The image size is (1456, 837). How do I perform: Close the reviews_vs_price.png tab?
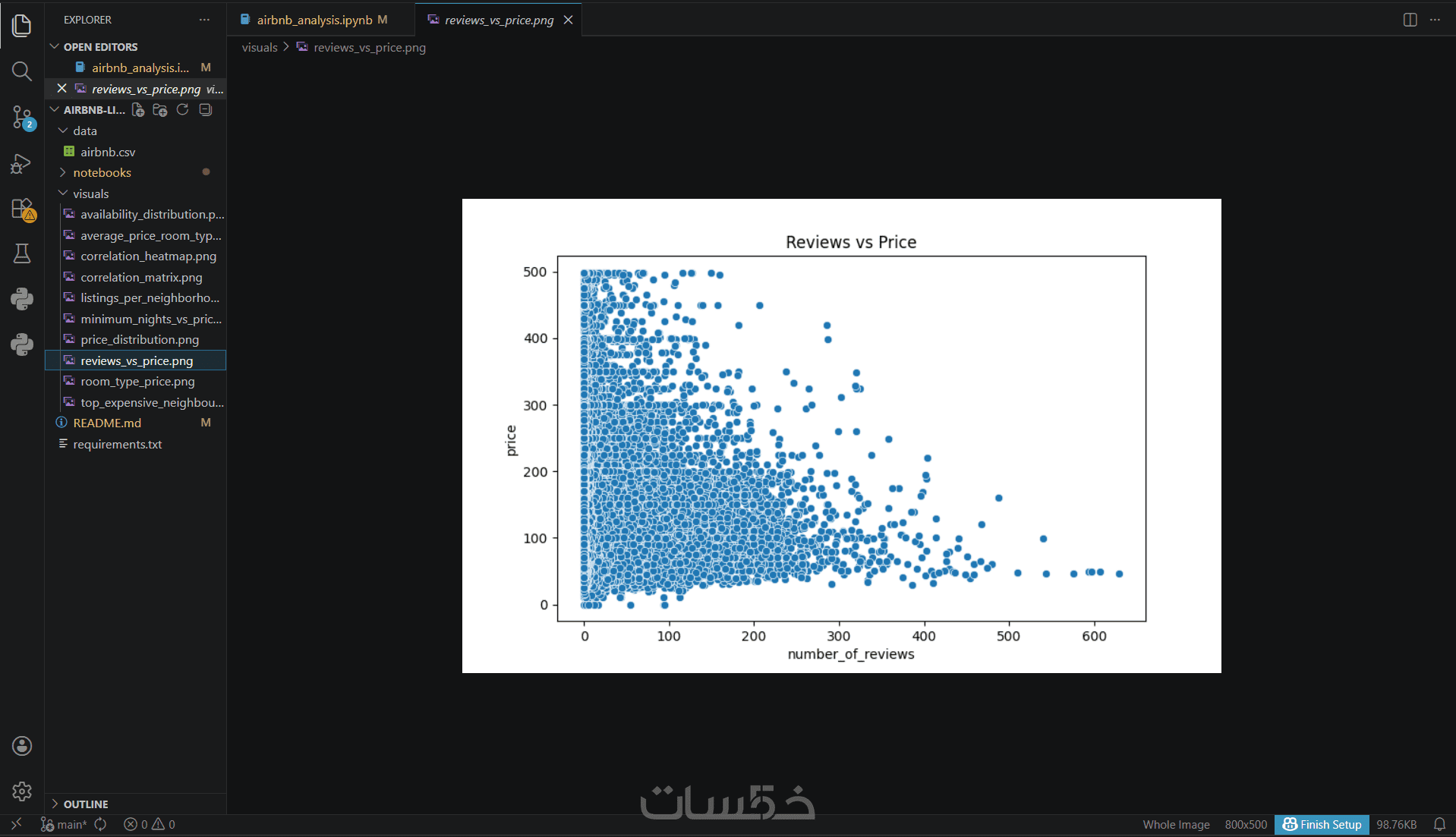[568, 20]
